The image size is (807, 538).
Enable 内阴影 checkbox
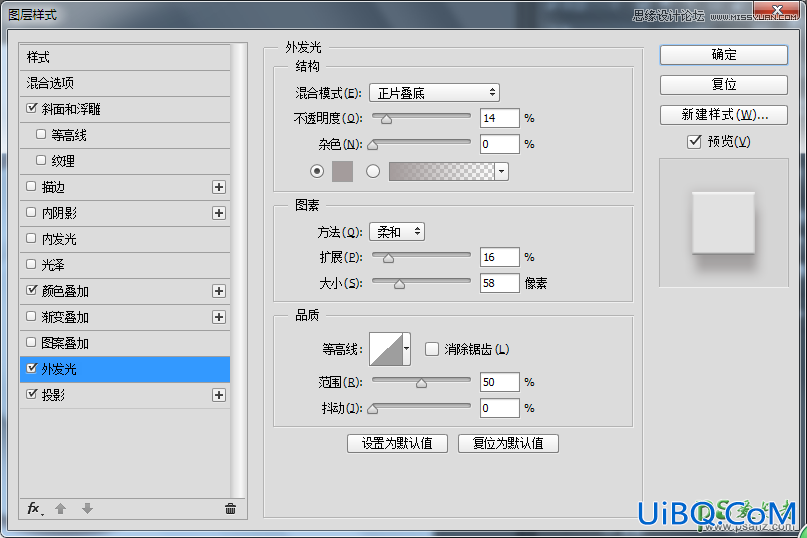(x=31, y=212)
